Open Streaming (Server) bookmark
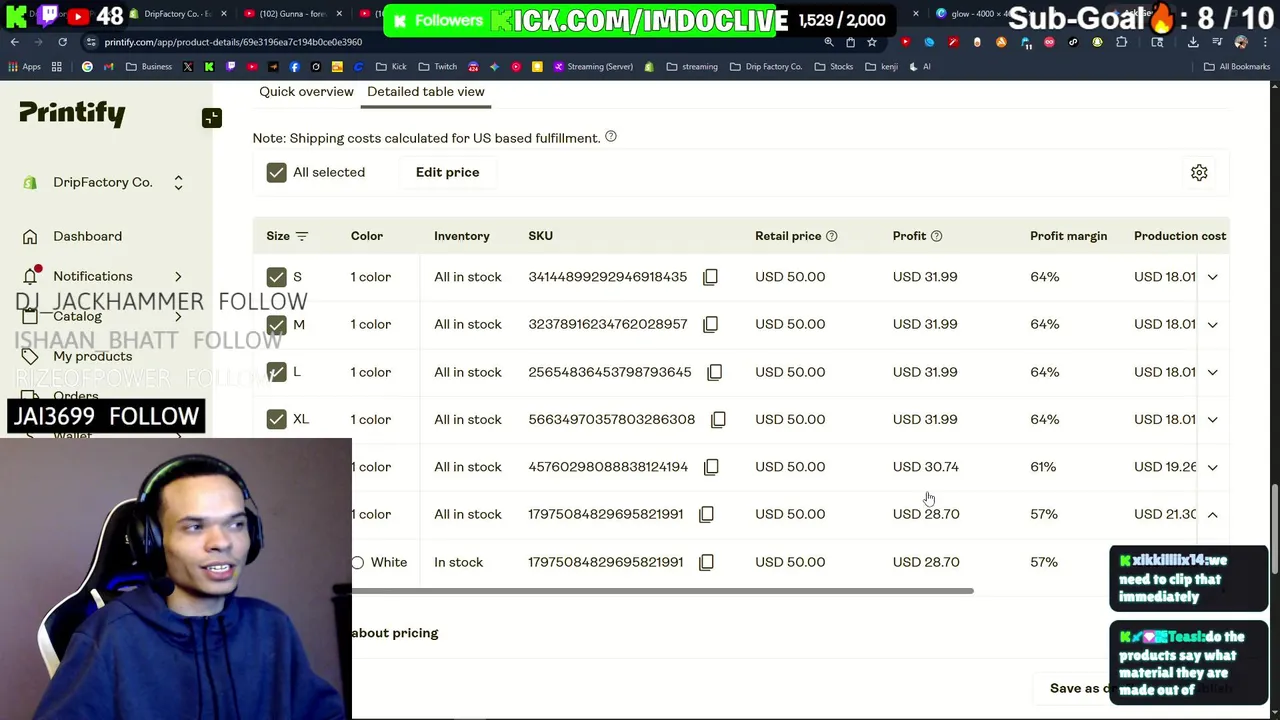The image size is (1280, 720). (592, 67)
